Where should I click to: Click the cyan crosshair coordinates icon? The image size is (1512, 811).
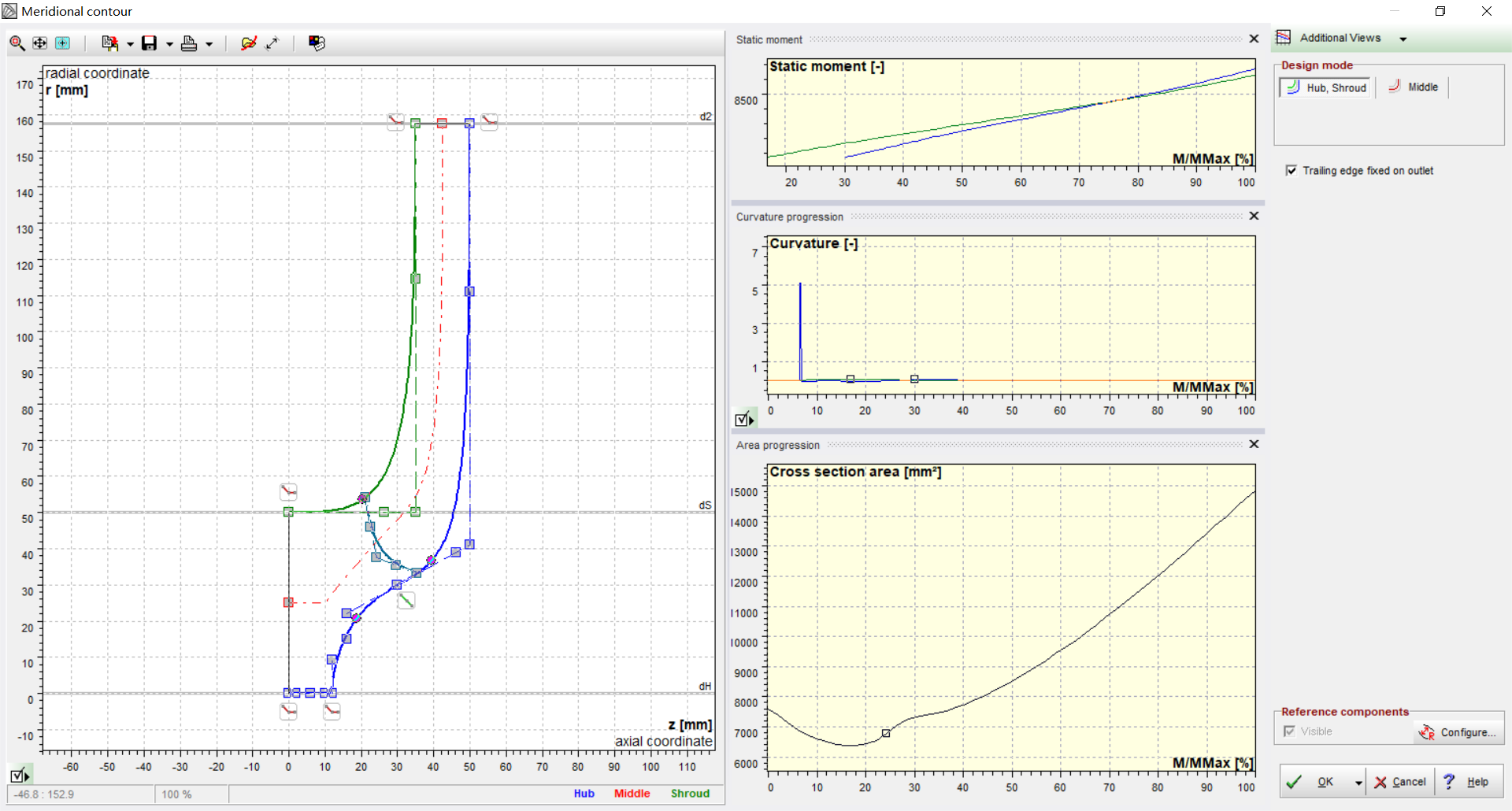[x=62, y=43]
